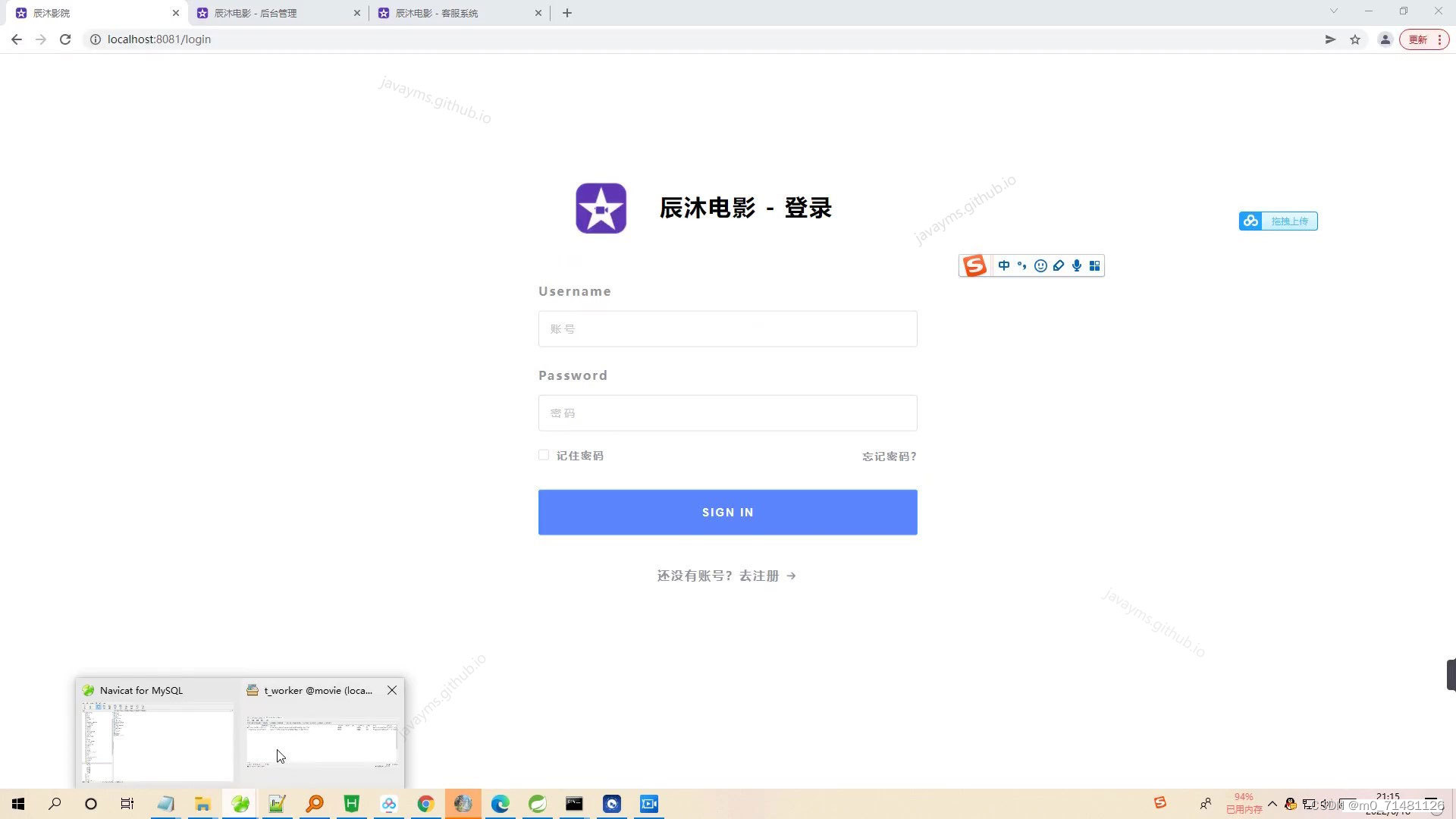Open Sogou toolbox grid icon
This screenshot has height=819, width=1456.
(1094, 265)
